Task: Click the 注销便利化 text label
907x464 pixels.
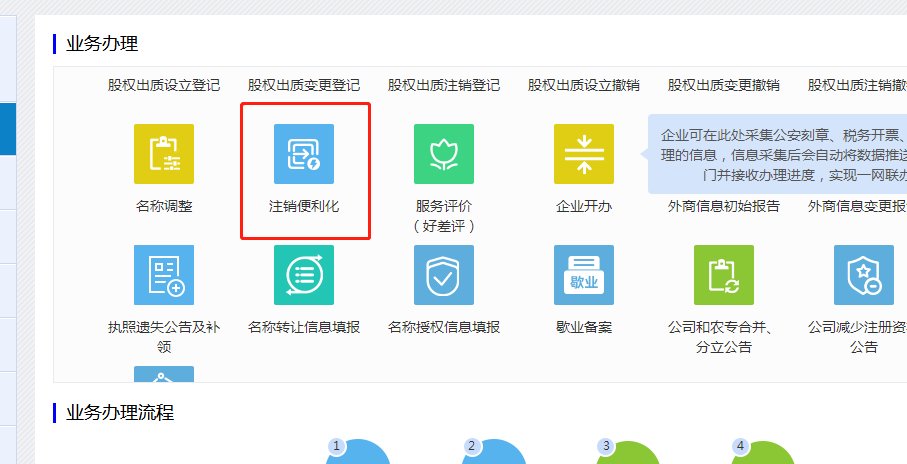Action: click(x=304, y=206)
